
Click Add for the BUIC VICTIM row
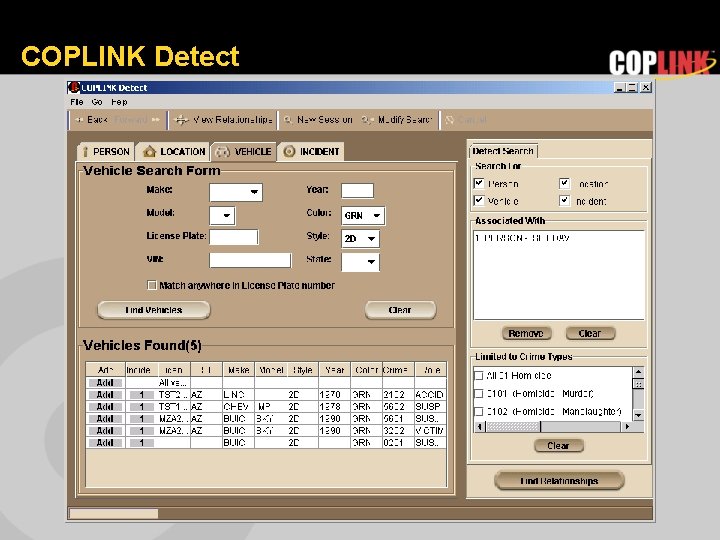(x=105, y=431)
